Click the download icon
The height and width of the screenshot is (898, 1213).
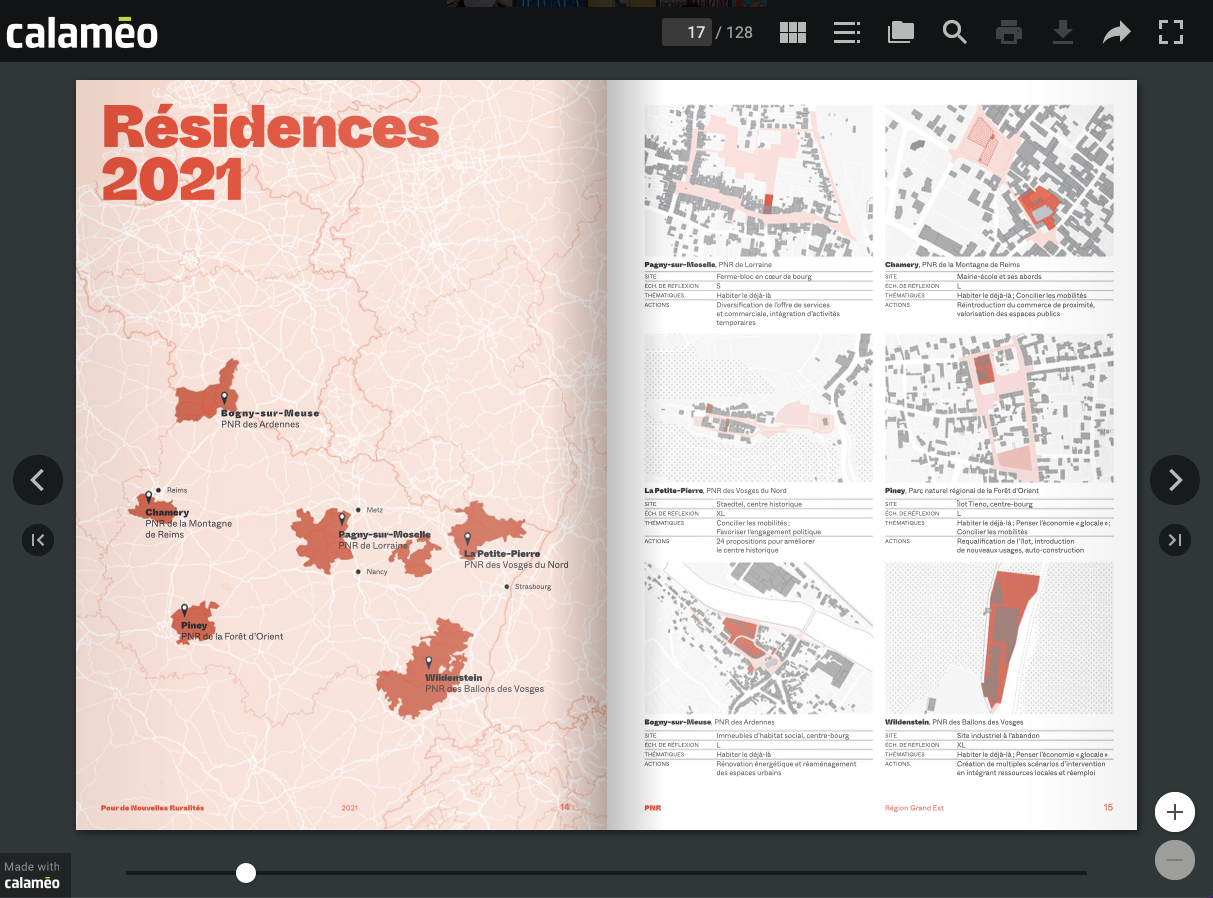[x=1063, y=32]
